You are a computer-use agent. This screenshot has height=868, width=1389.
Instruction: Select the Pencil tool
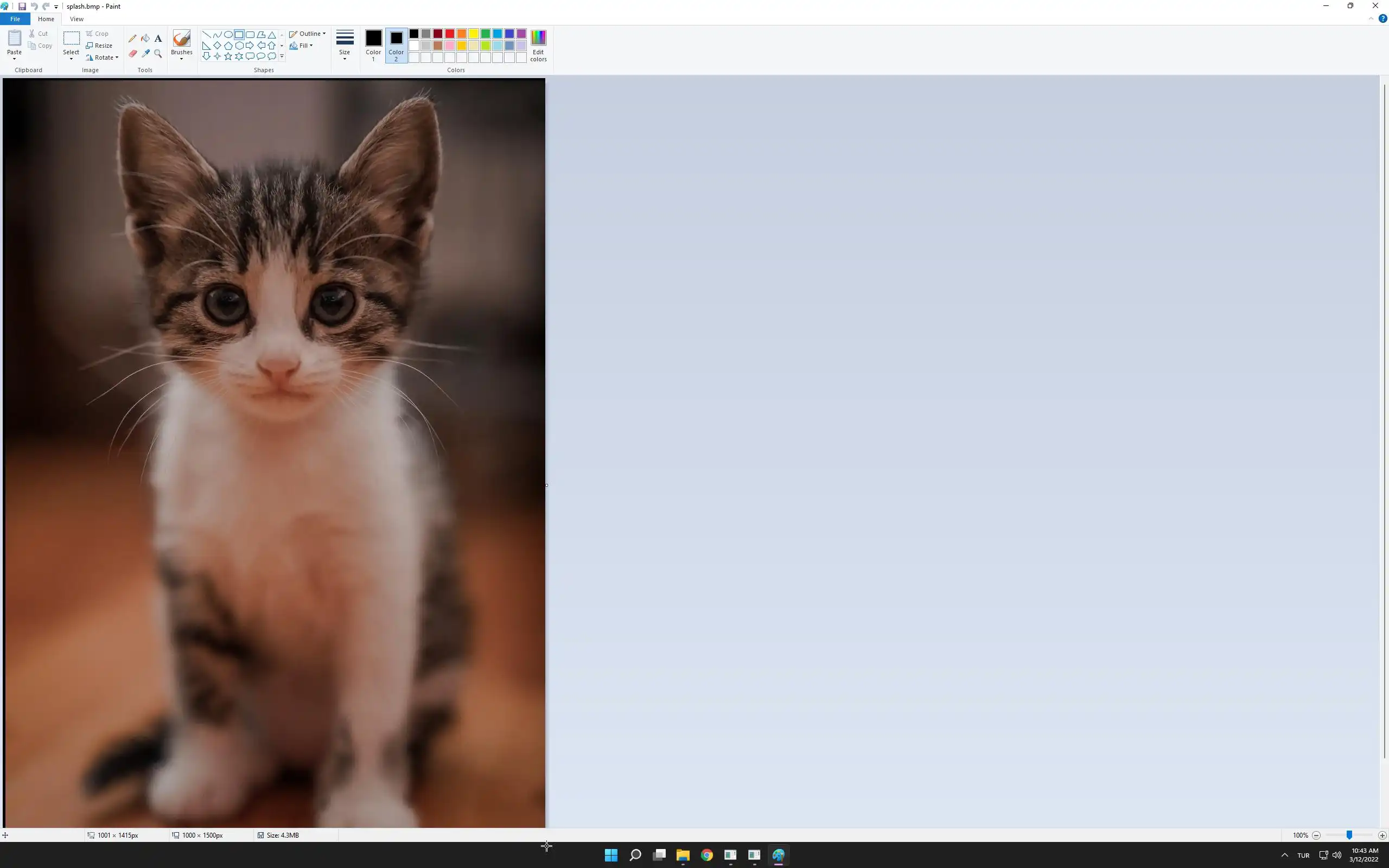coord(132,39)
